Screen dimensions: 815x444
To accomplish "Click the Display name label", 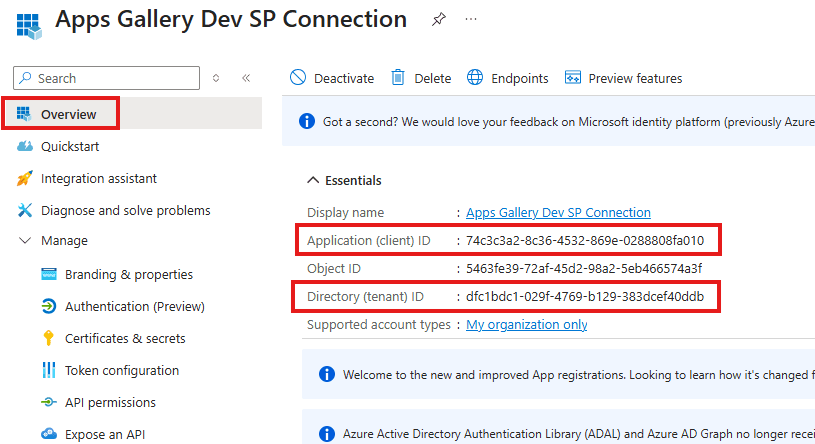I will [346, 213].
